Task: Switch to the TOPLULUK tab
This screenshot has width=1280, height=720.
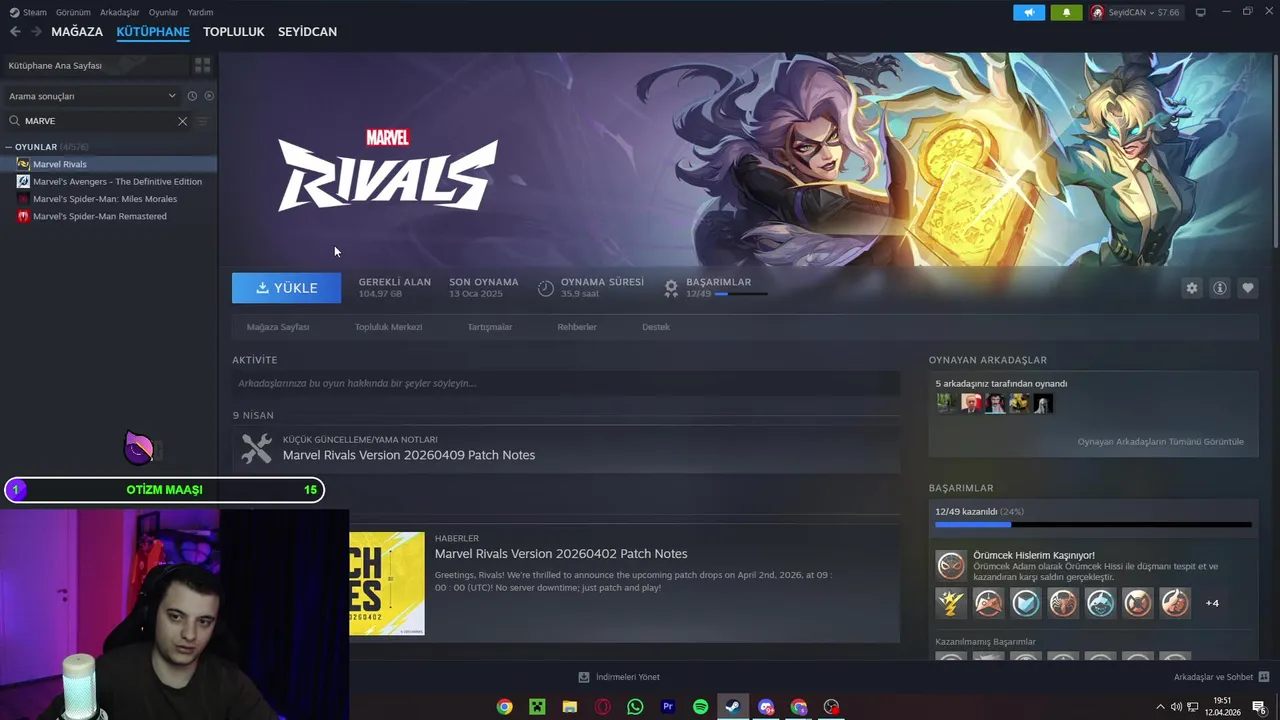Action: [x=233, y=32]
